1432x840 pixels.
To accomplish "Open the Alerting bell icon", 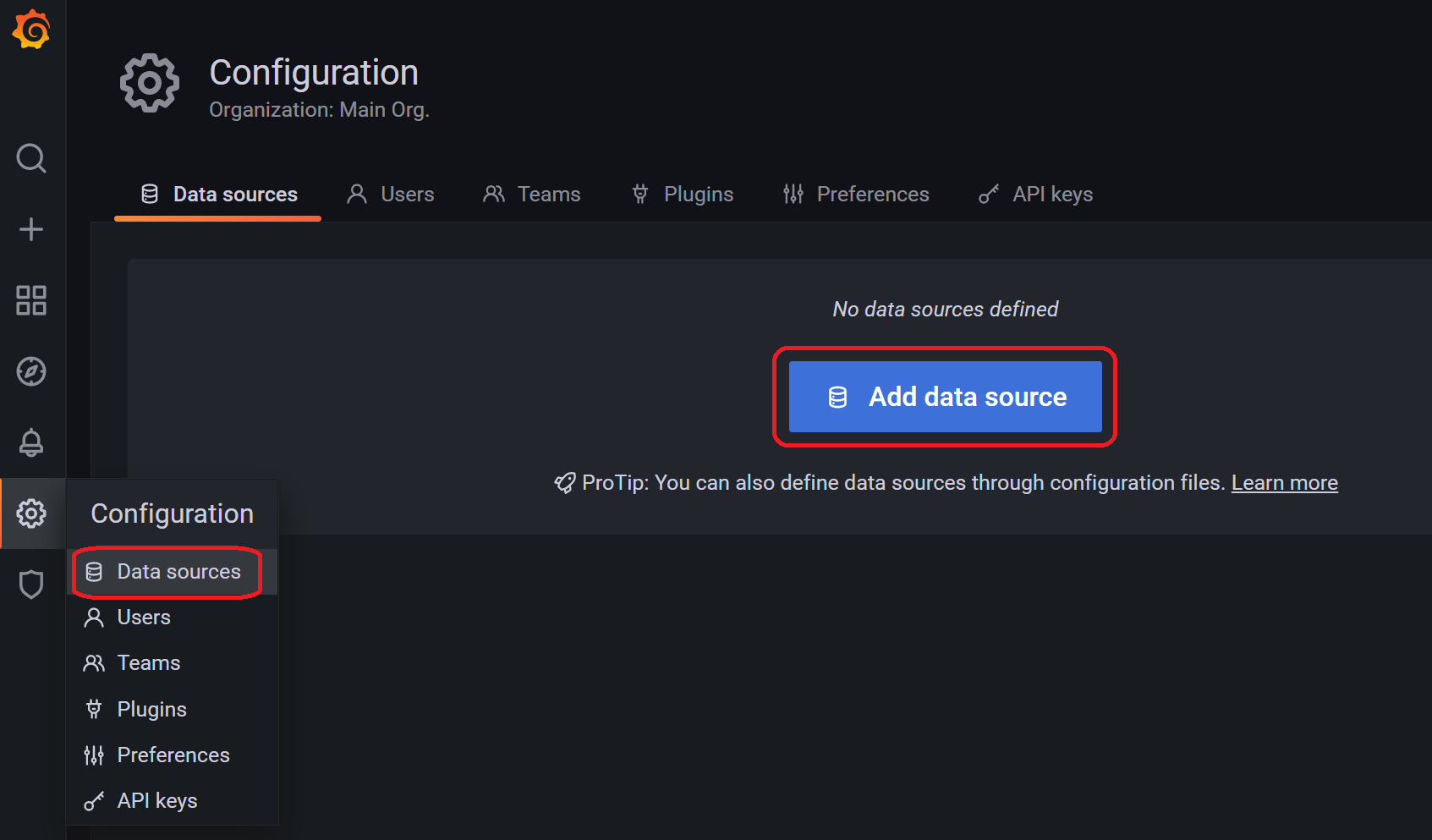I will [x=31, y=442].
